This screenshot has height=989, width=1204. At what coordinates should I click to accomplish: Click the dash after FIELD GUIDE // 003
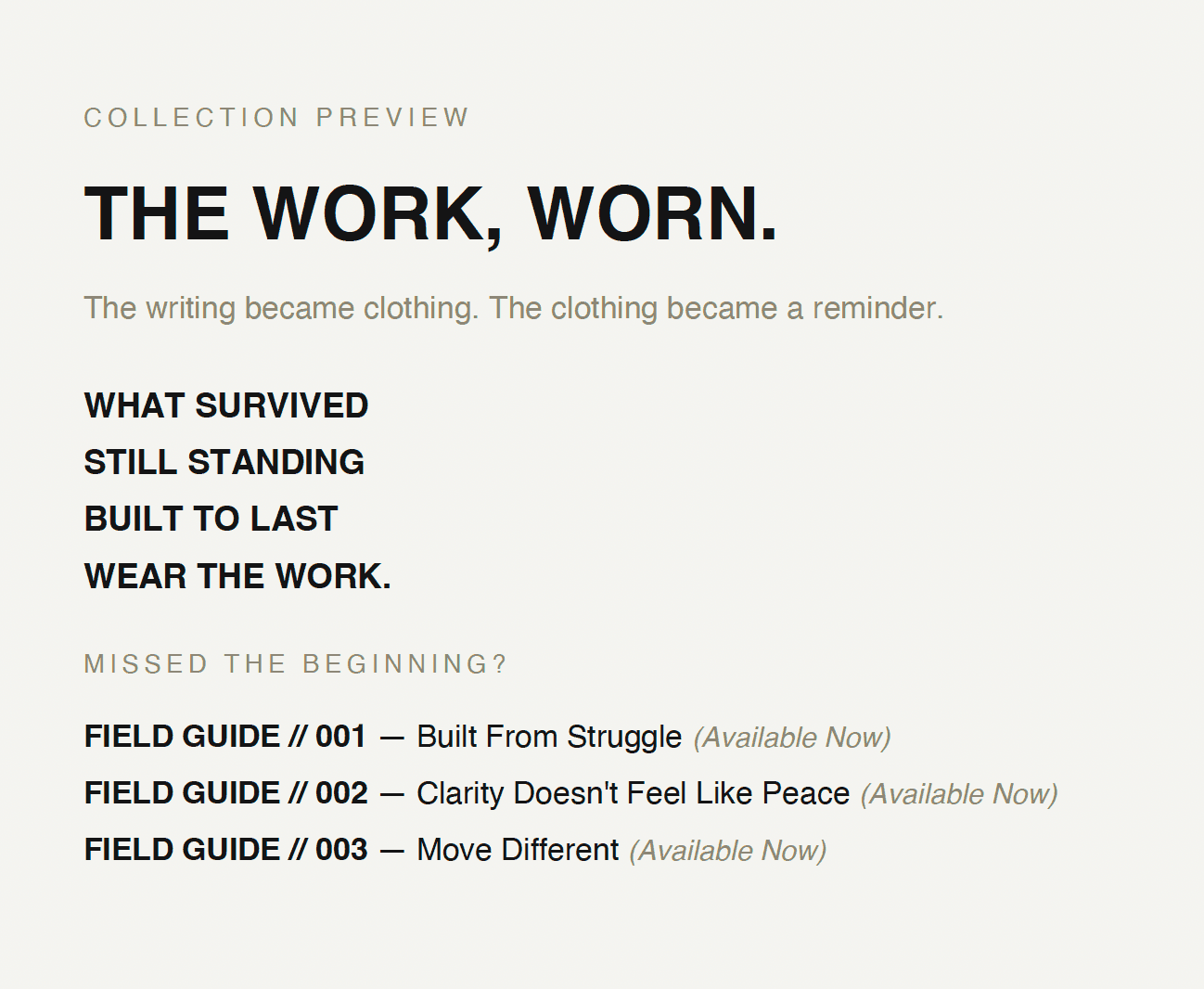pyautogui.click(x=392, y=852)
